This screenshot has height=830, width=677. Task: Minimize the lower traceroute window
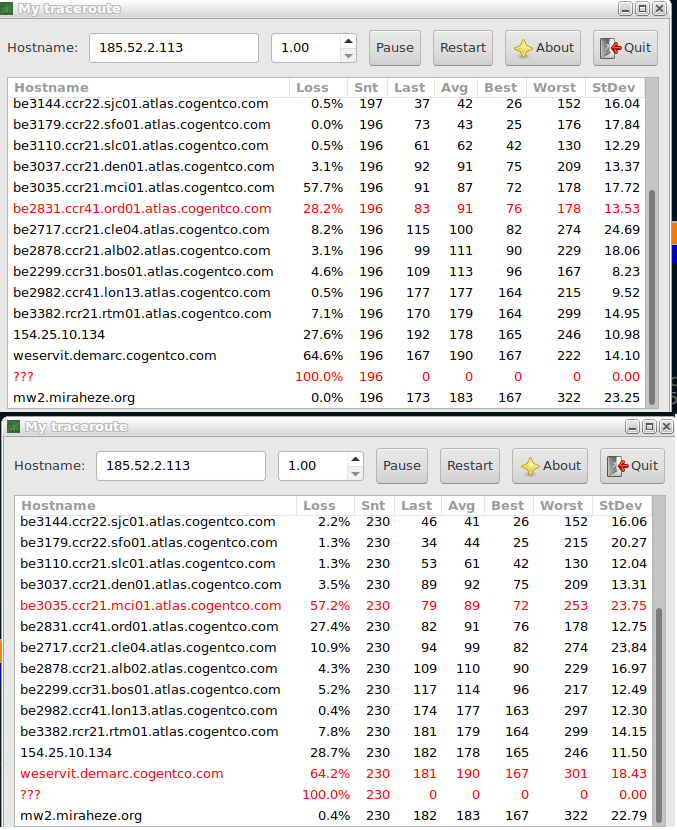[x=633, y=427]
